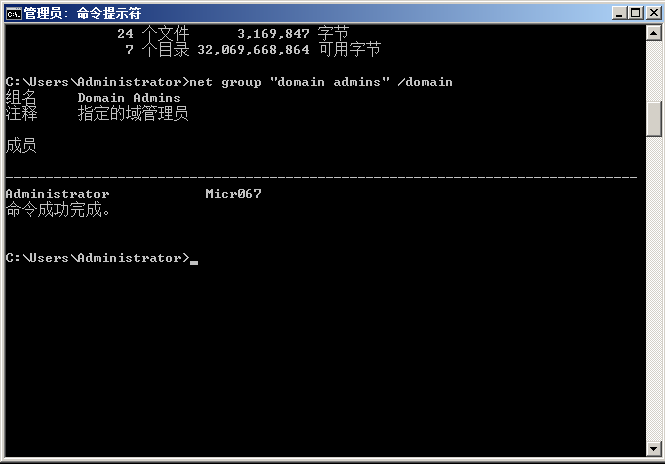Maximize the command prompt window
This screenshot has width=665, height=464.
pos(635,13)
